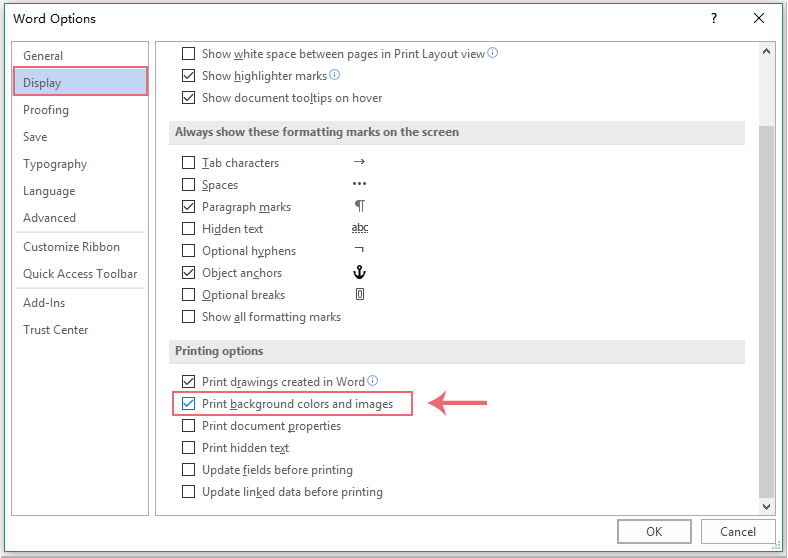The width and height of the screenshot is (788, 558).
Task: Toggle Print background colors and images
Action: [x=188, y=404]
